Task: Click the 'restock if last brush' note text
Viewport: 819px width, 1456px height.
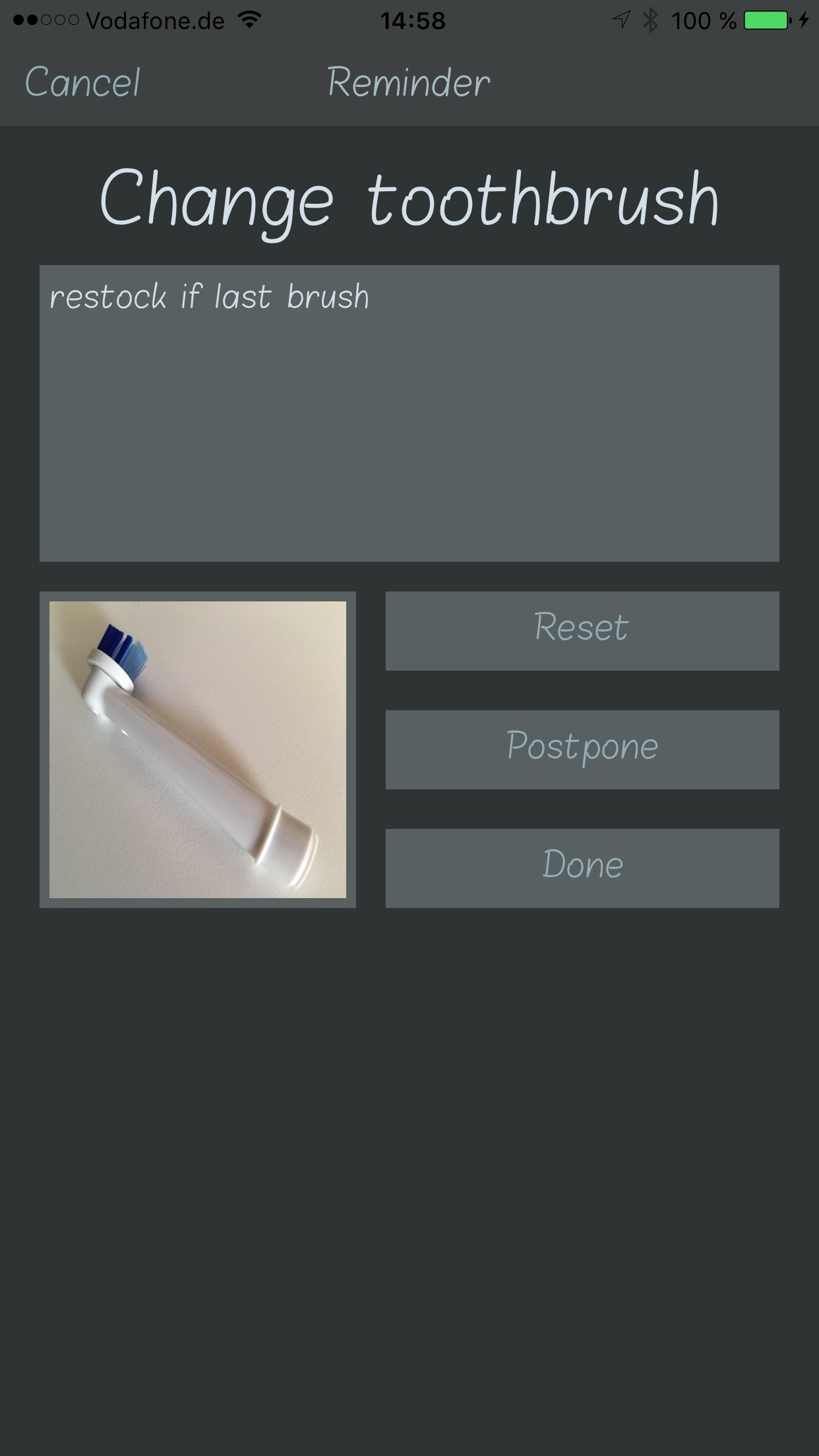Action: click(209, 297)
